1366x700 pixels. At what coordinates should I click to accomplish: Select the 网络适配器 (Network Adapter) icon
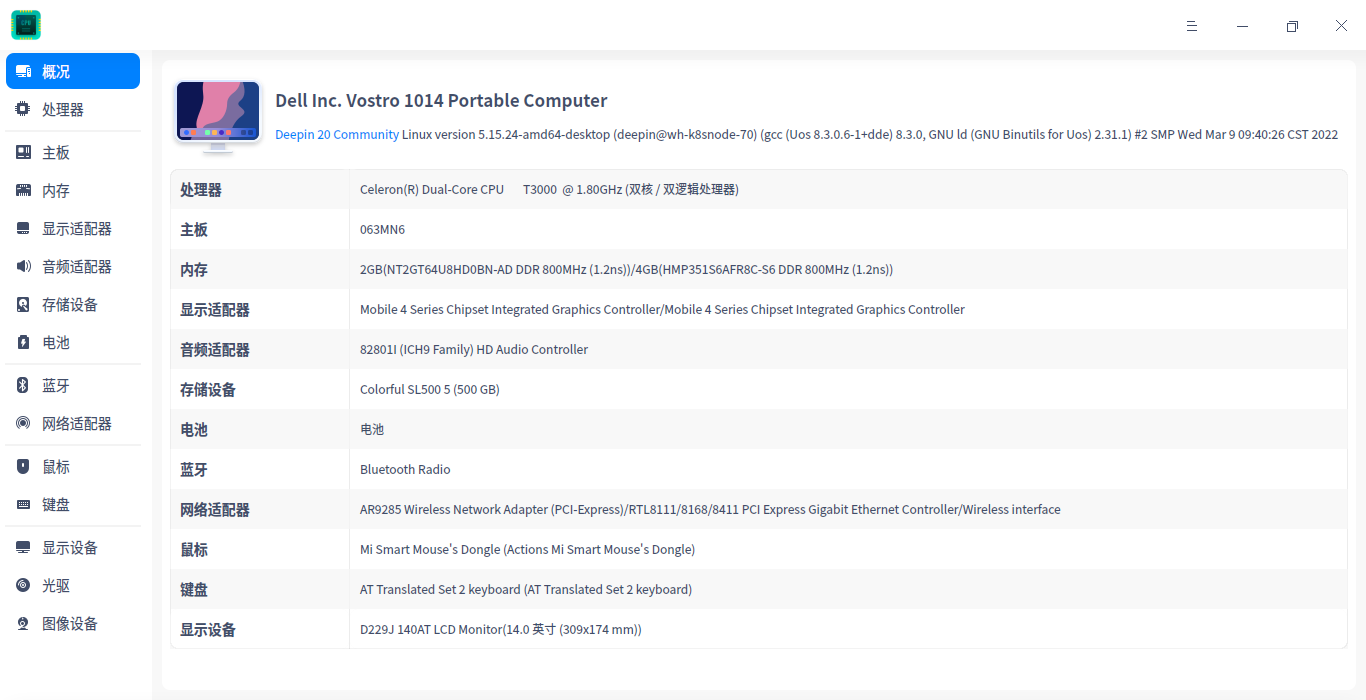click(22, 423)
